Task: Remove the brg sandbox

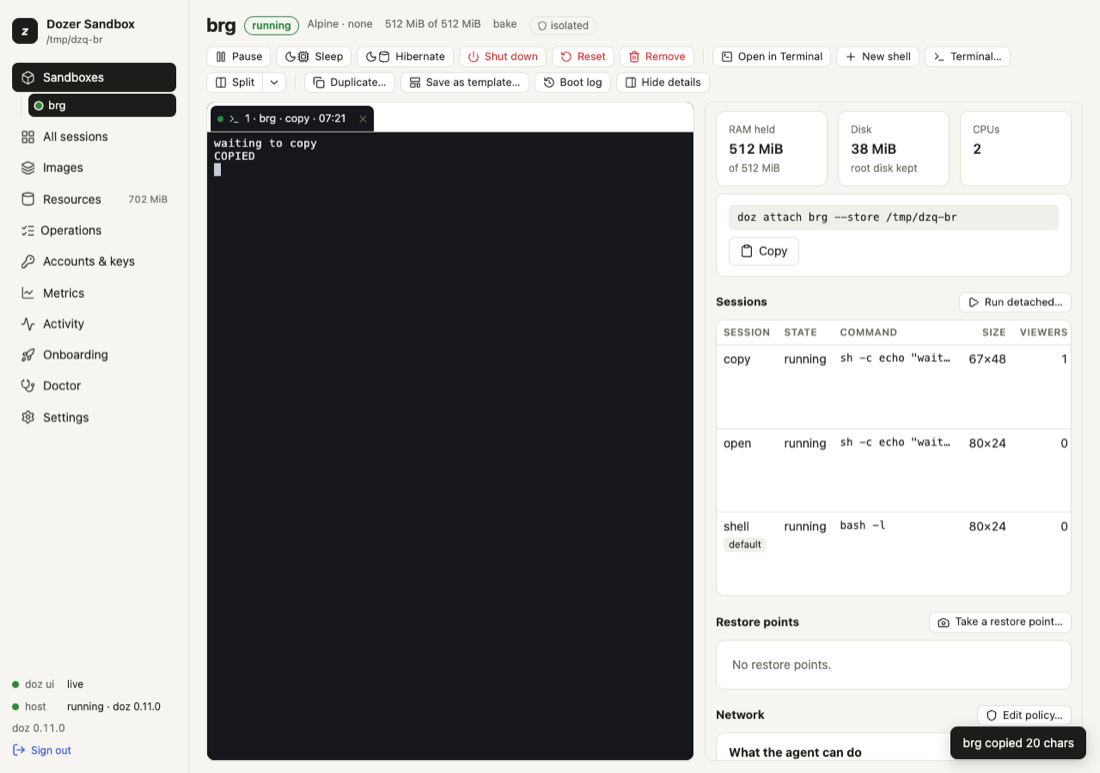Action: click(x=657, y=57)
